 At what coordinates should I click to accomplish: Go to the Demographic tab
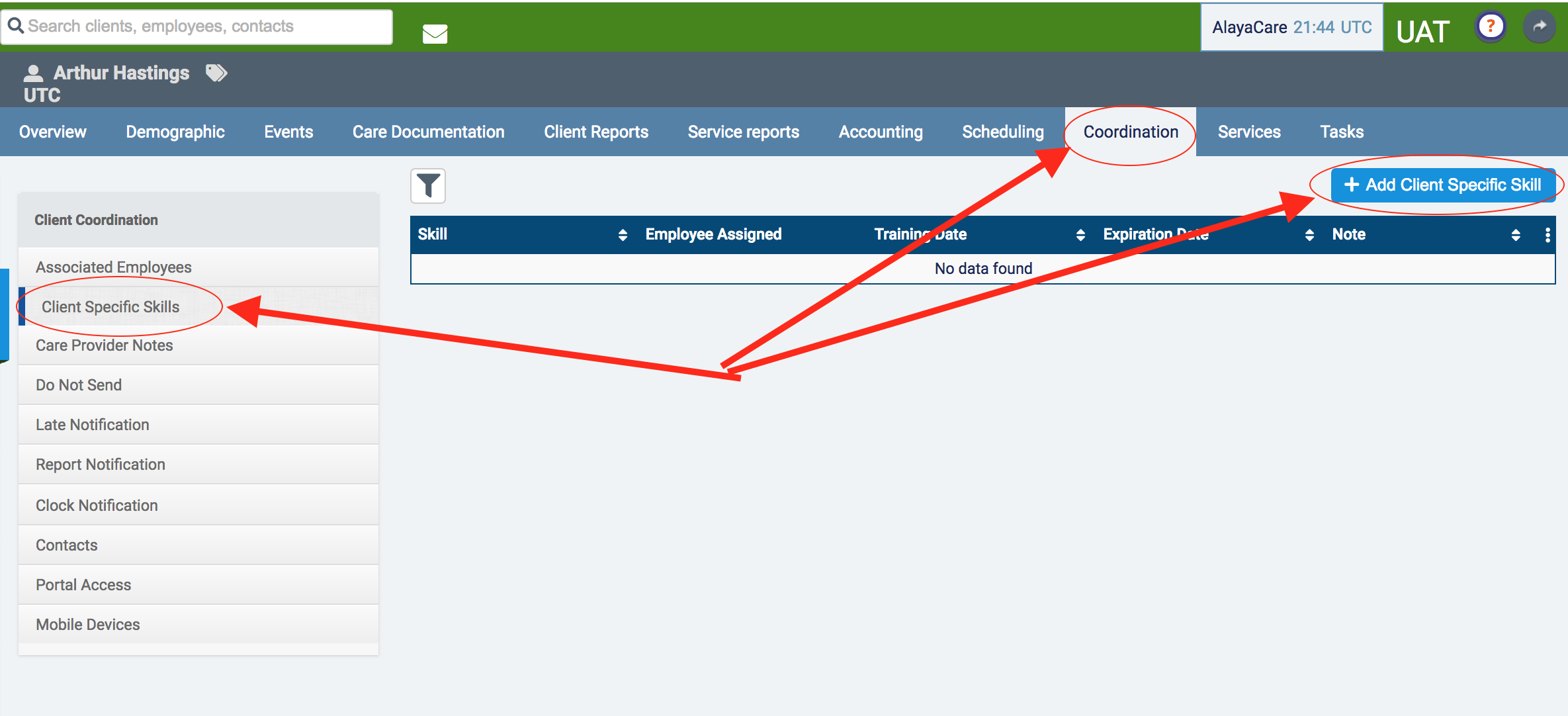click(175, 132)
